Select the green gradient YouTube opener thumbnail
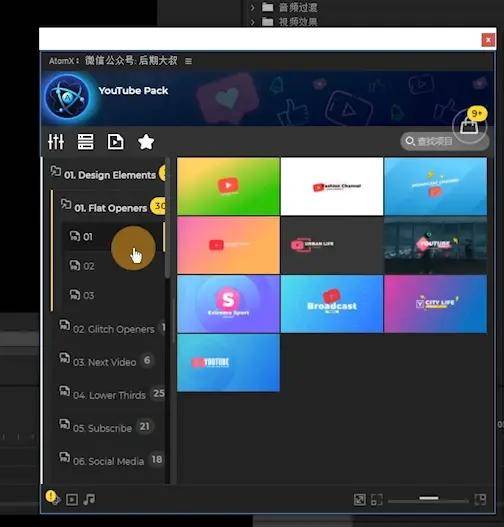The image size is (504, 527). point(228,187)
